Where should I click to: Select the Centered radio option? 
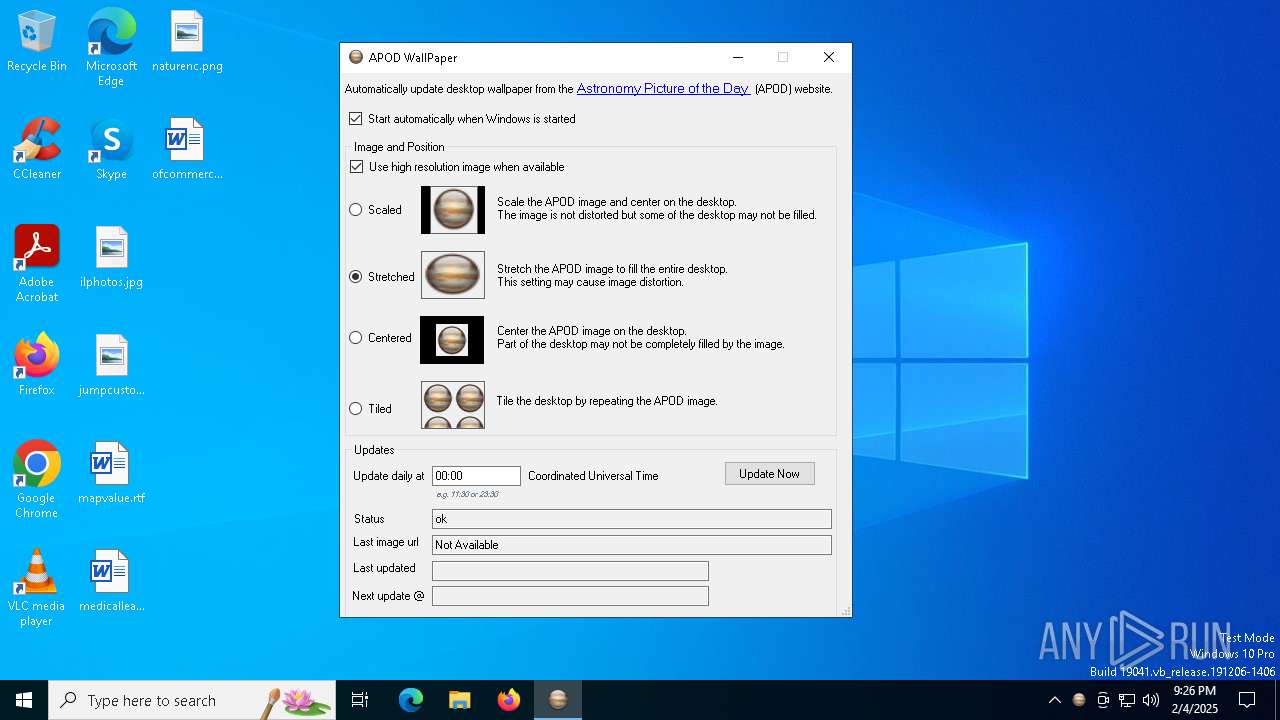pyautogui.click(x=380, y=338)
